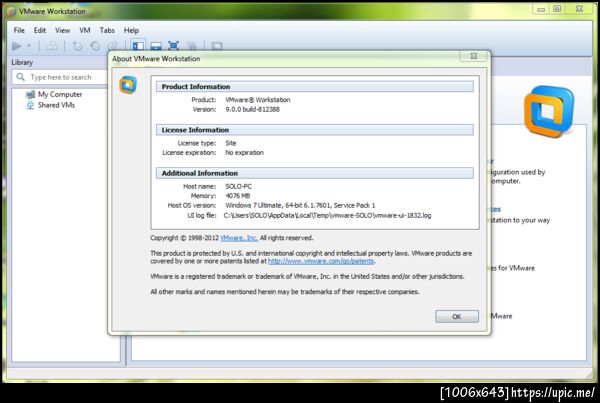This screenshot has width=600, height=403.
Task: Click the Product Information section header
Action: 315,86
